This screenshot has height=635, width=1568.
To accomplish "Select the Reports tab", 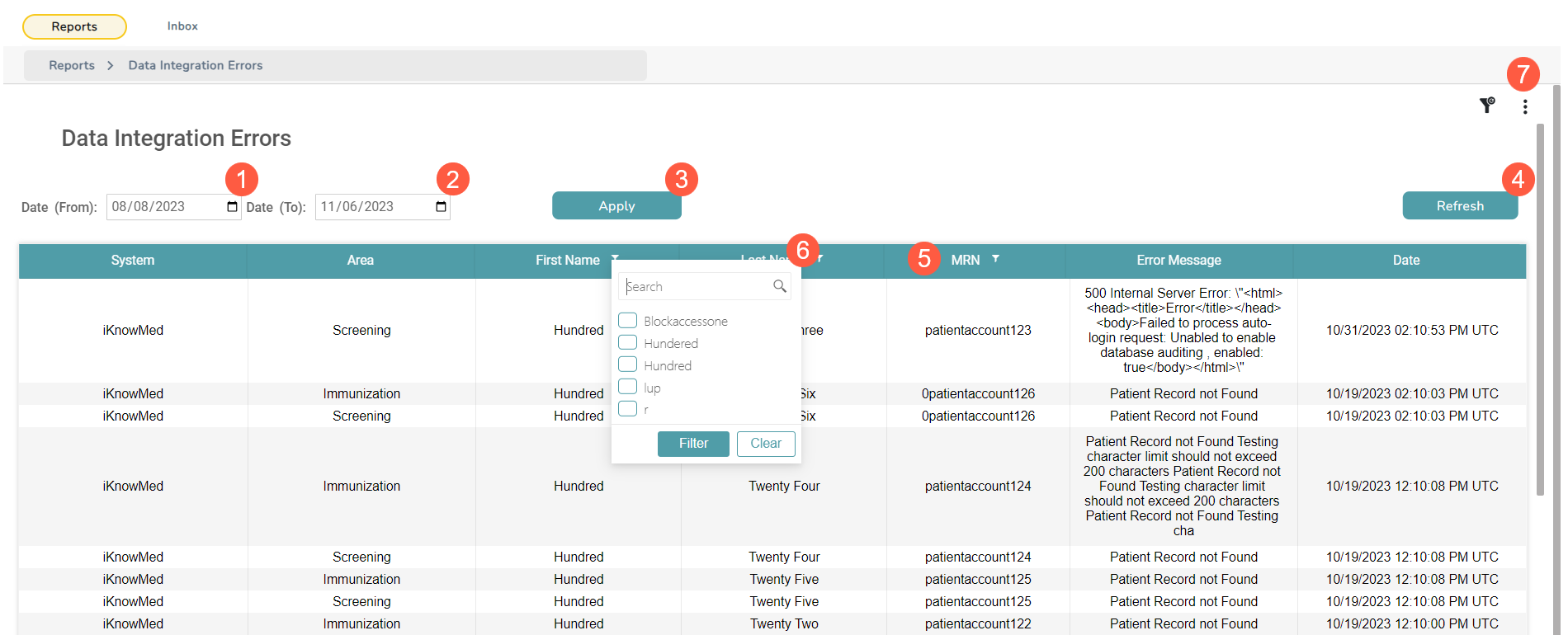I will pyautogui.click(x=74, y=26).
